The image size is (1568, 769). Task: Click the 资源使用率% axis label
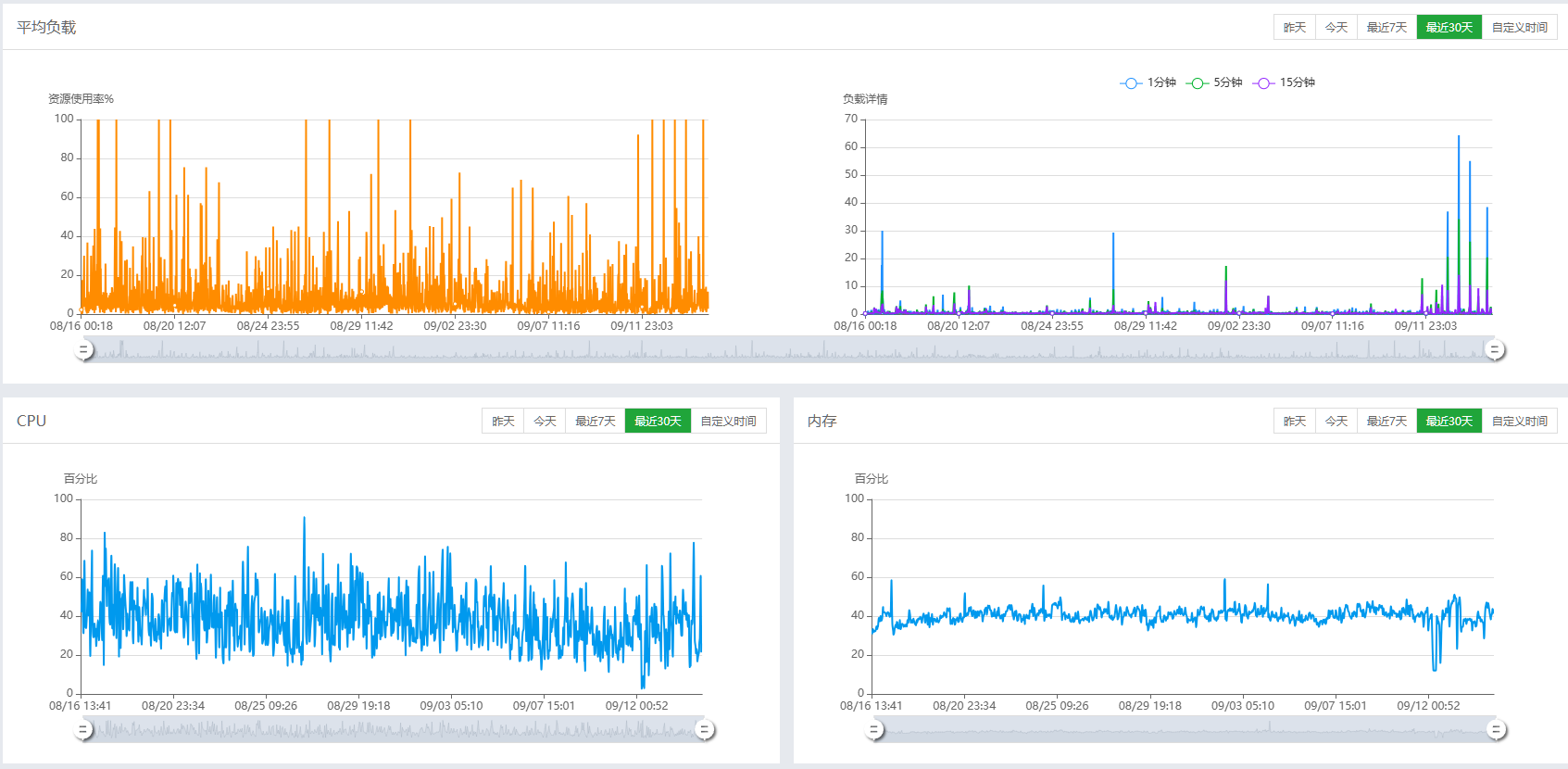coord(81,99)
